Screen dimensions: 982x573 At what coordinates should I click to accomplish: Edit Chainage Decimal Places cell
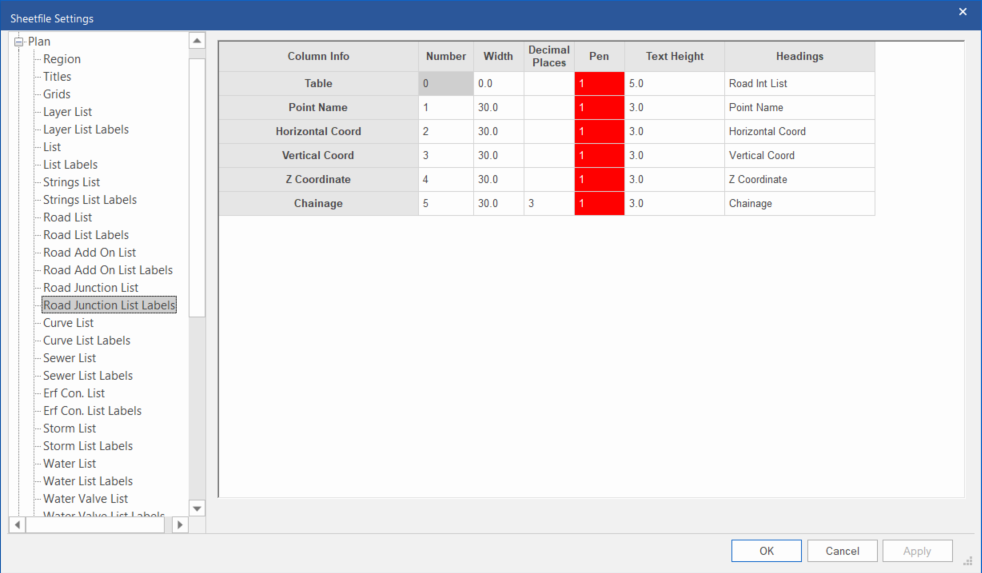548,204
